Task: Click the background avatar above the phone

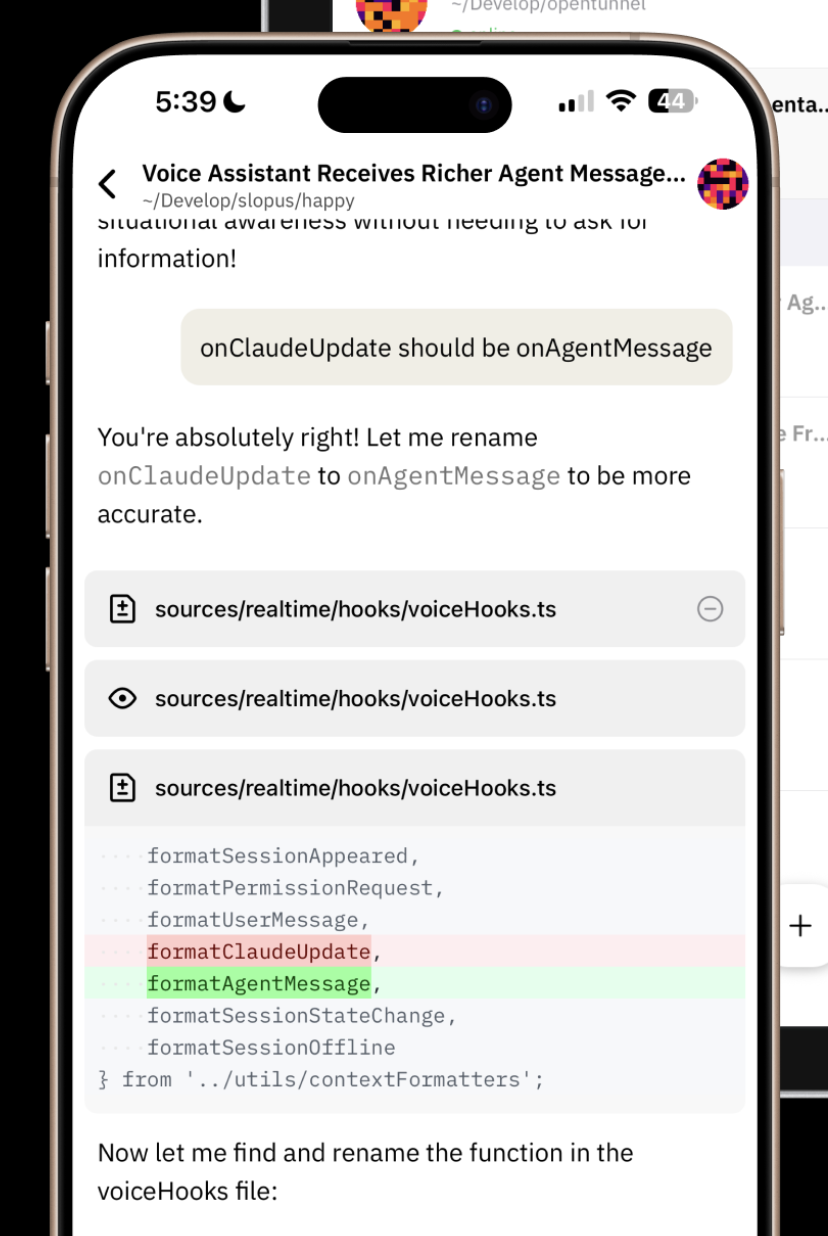Action: [x=391, y=13]
